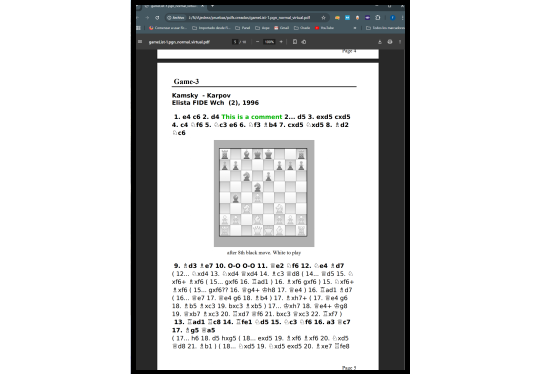The height and width of the screenshot is (374, 540).
Task: Select the game pgn PDF tab
Action: [x=174, y=6]
